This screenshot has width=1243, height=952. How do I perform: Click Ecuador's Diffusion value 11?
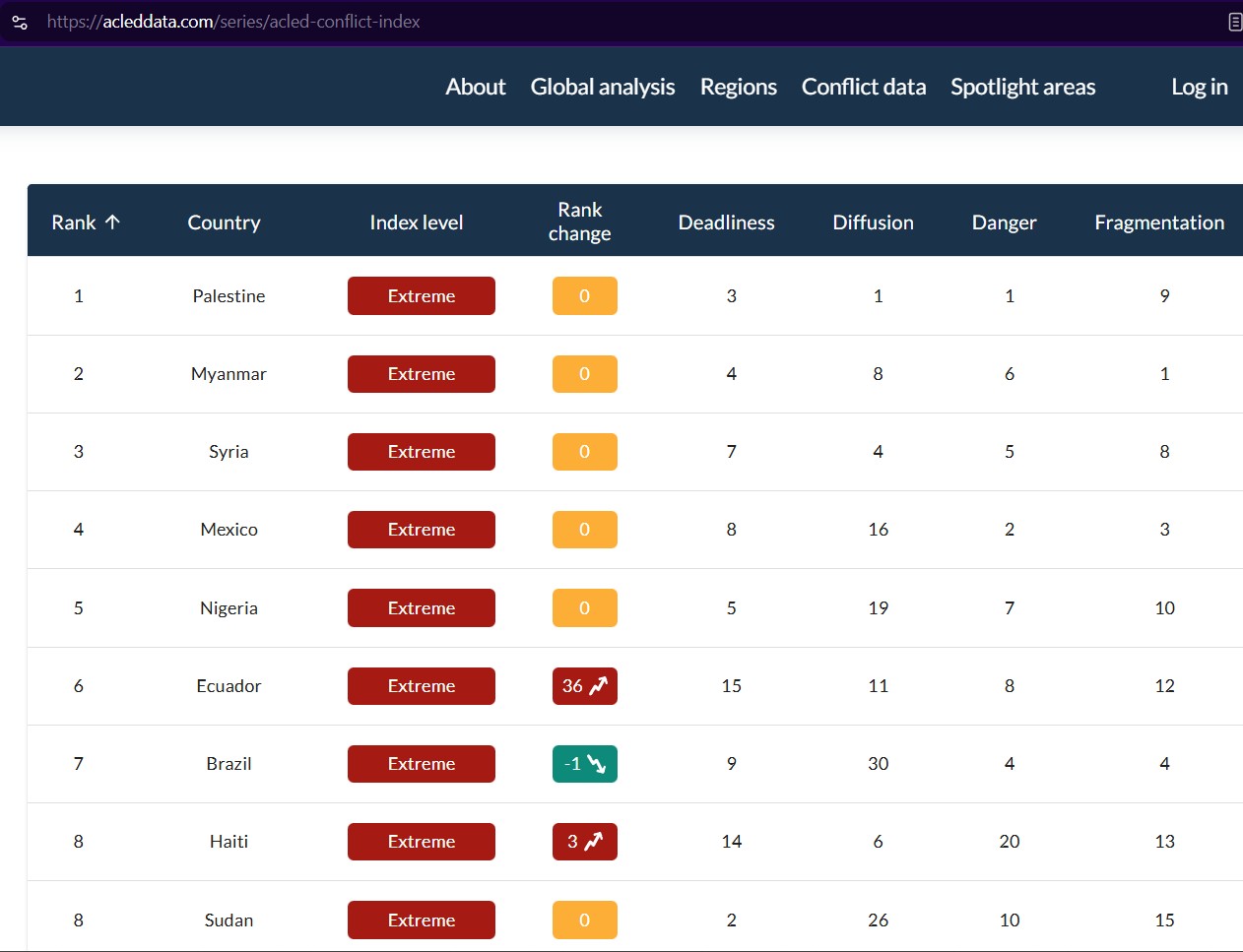click(x=879, y=686)
